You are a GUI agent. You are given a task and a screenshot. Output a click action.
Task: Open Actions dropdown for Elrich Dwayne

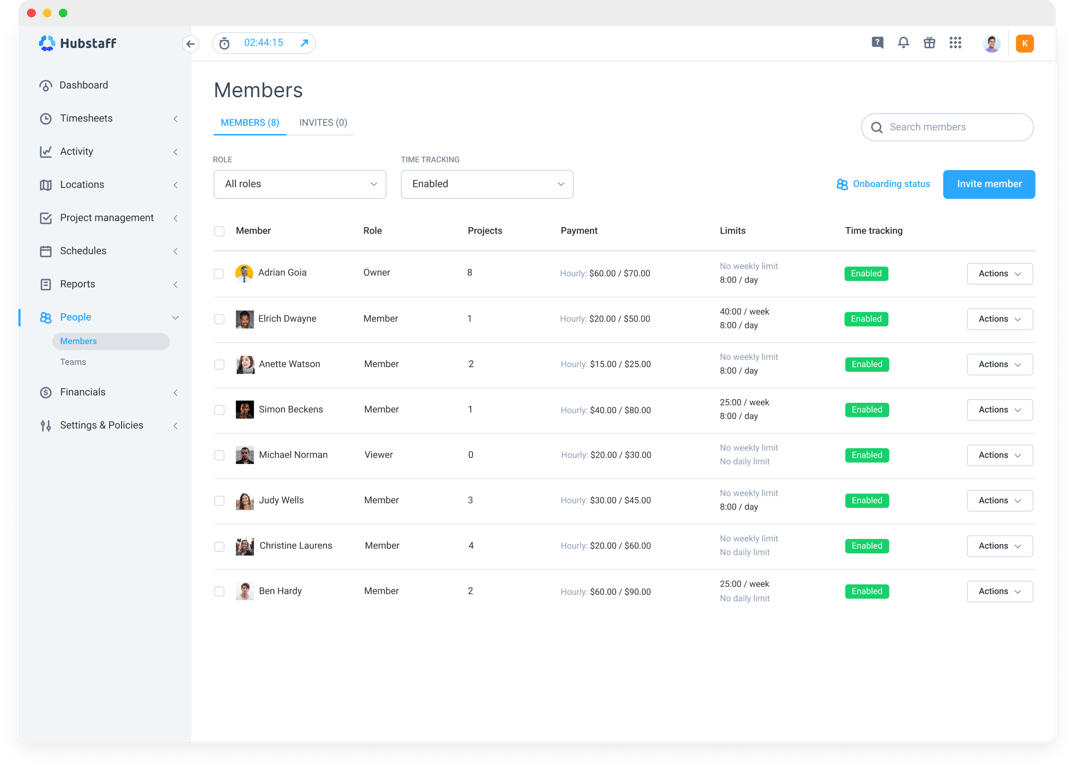click(x=999, y=319)
